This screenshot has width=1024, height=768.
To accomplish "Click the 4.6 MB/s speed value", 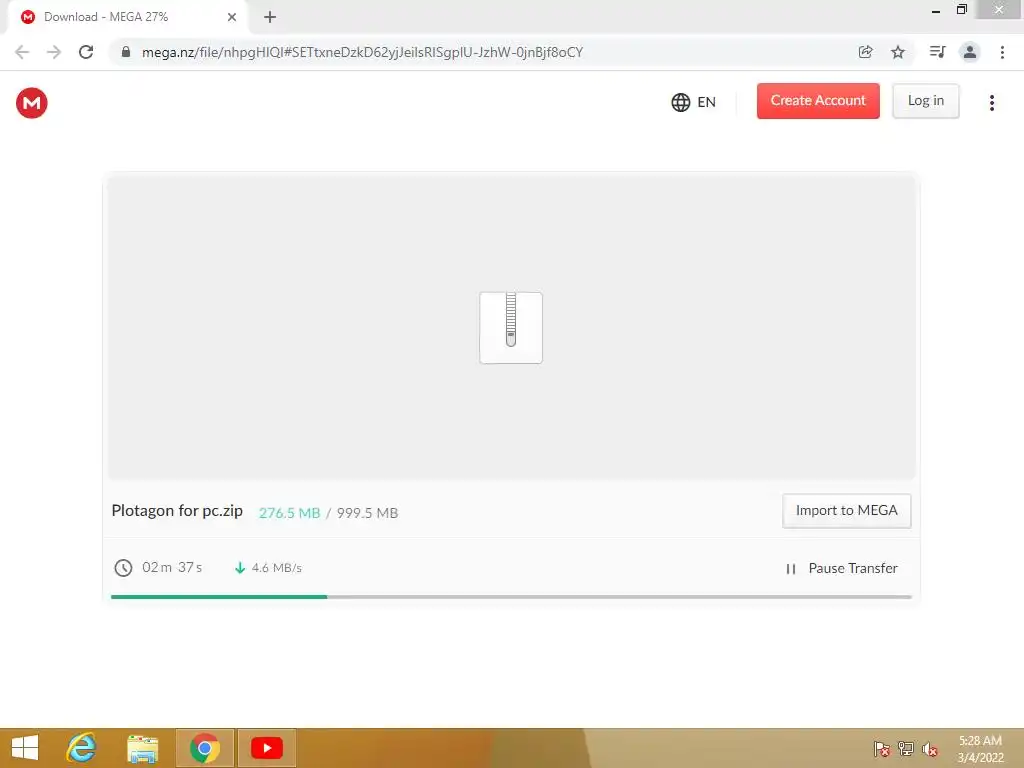I will pyautogui.click(x=277, y=568).
